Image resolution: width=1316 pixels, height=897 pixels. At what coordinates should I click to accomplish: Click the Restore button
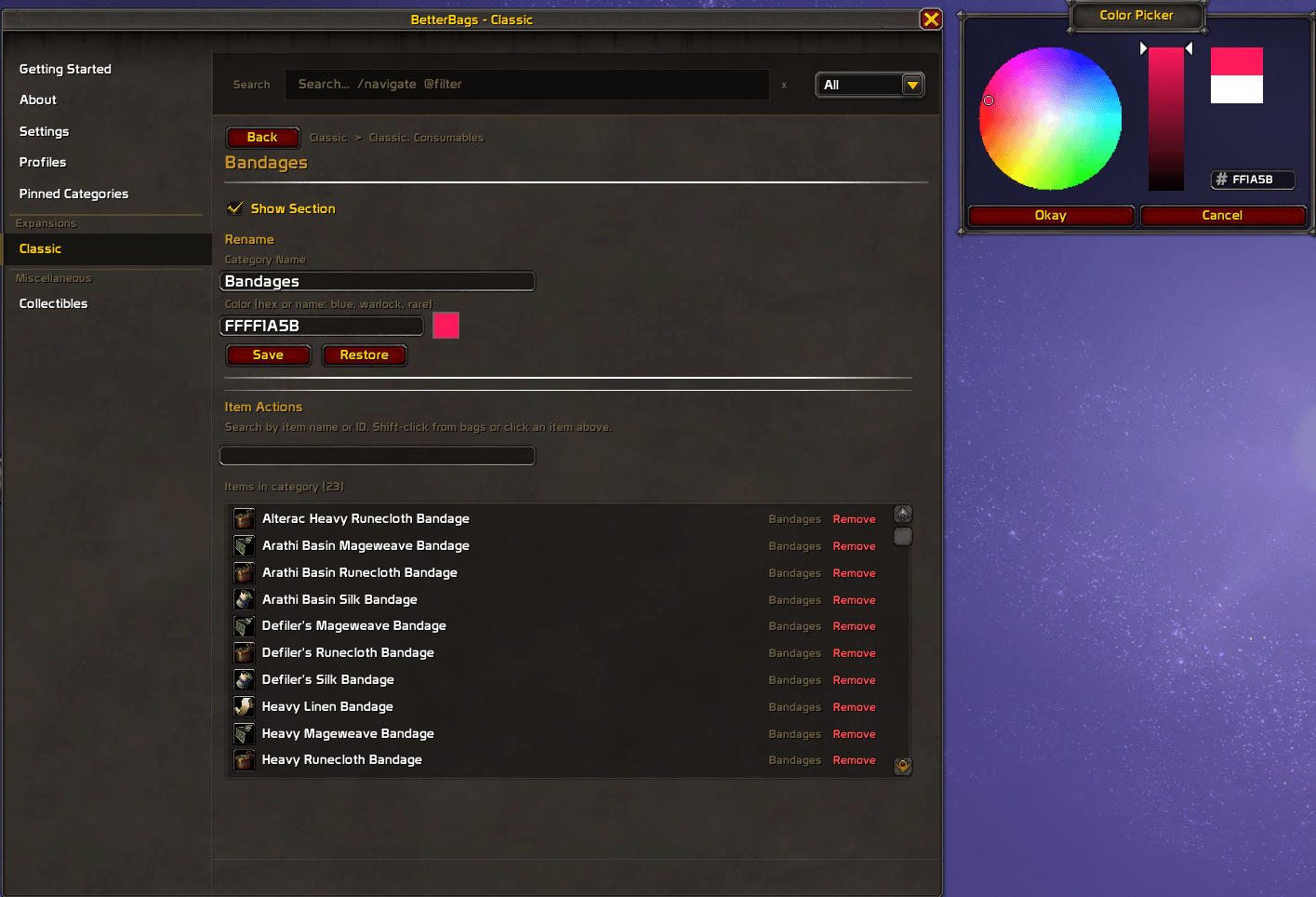pyautogui.click(x=364, y=355)
